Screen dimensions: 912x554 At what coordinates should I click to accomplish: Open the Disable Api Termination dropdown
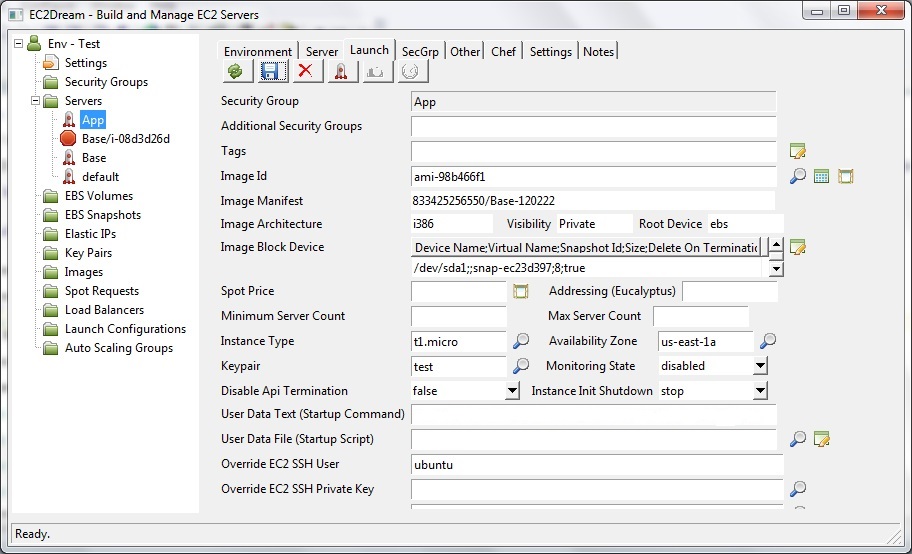click(512, 390)
